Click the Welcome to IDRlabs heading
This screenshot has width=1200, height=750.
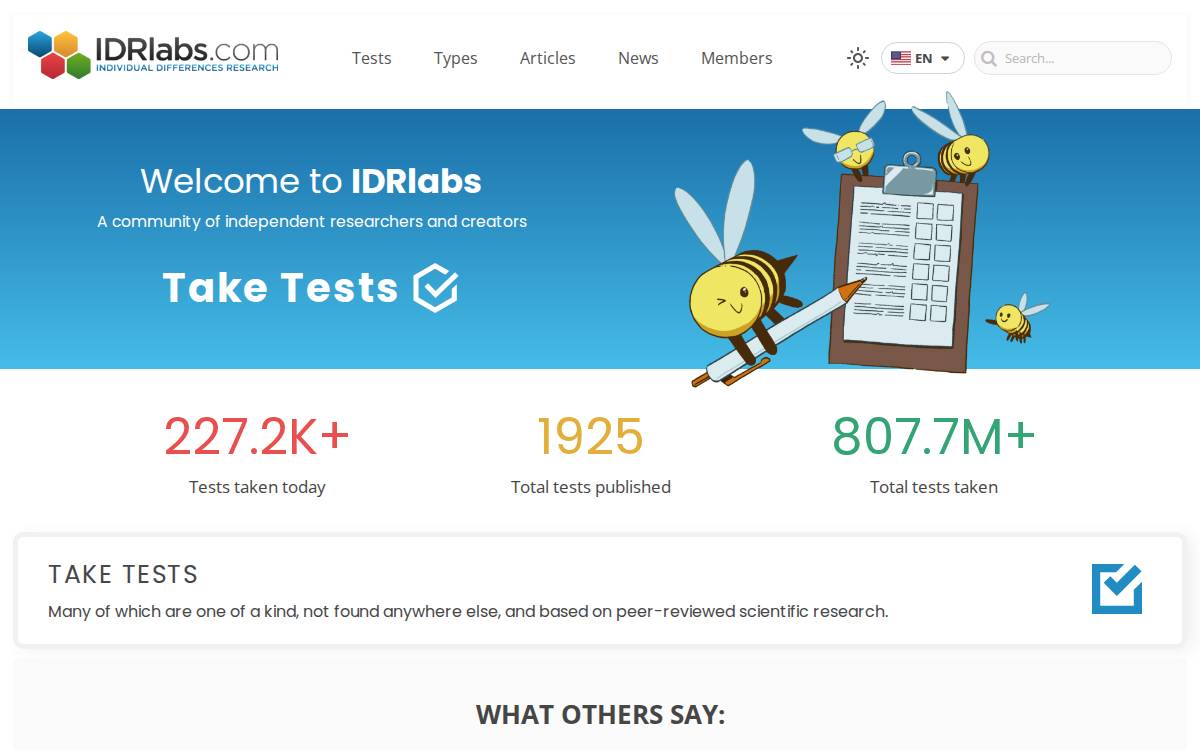click(311, 181)
